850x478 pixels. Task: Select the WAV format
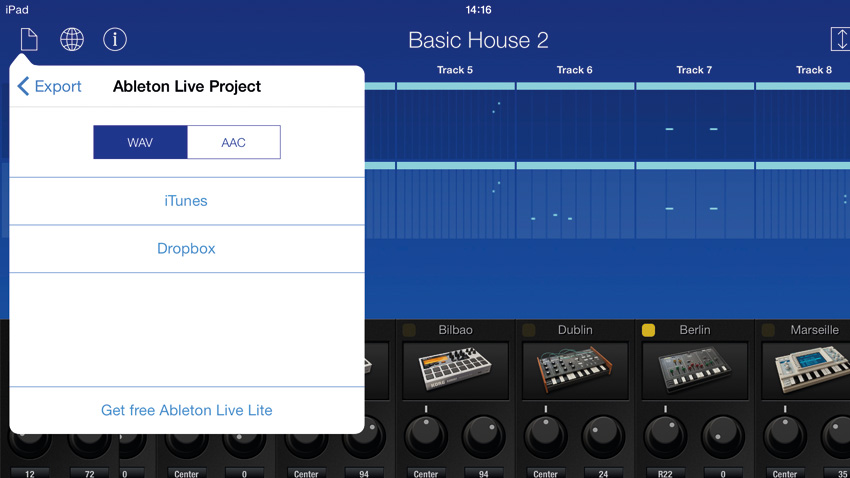[x=140, y=142]
